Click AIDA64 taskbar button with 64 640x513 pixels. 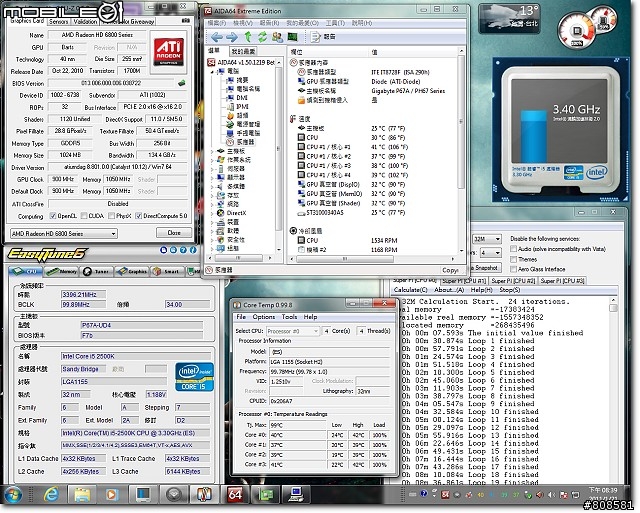235,495
